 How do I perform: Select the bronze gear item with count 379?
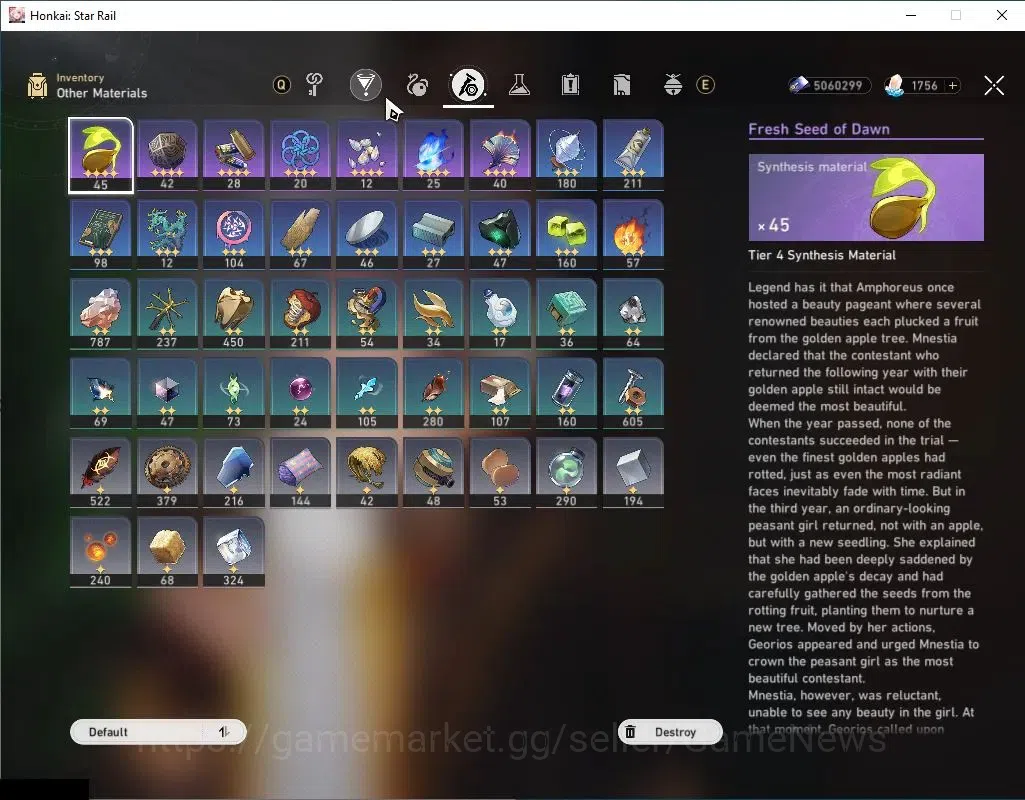[167, 473]
